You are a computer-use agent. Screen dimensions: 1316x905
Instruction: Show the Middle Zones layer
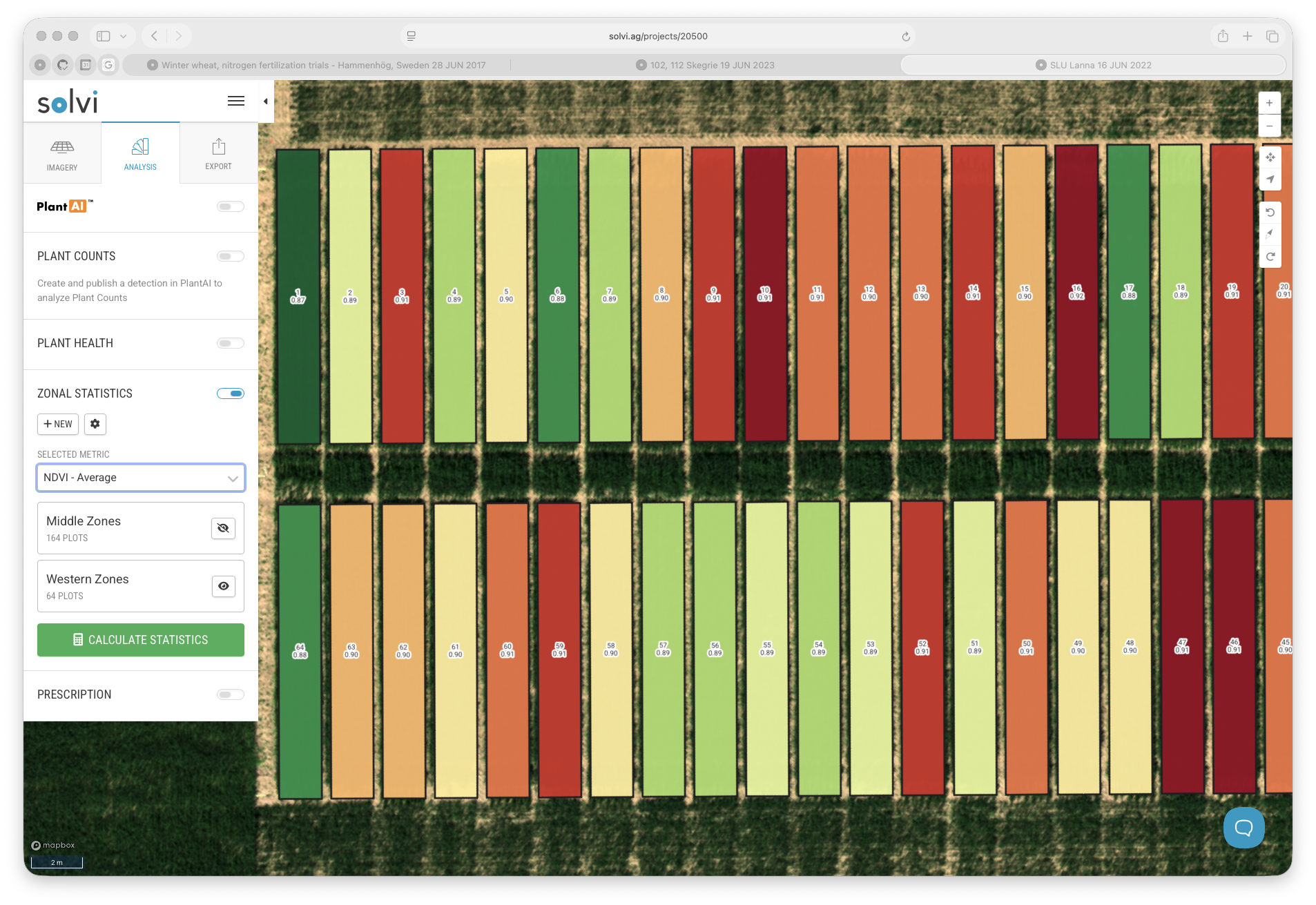(x=223, y=528)
